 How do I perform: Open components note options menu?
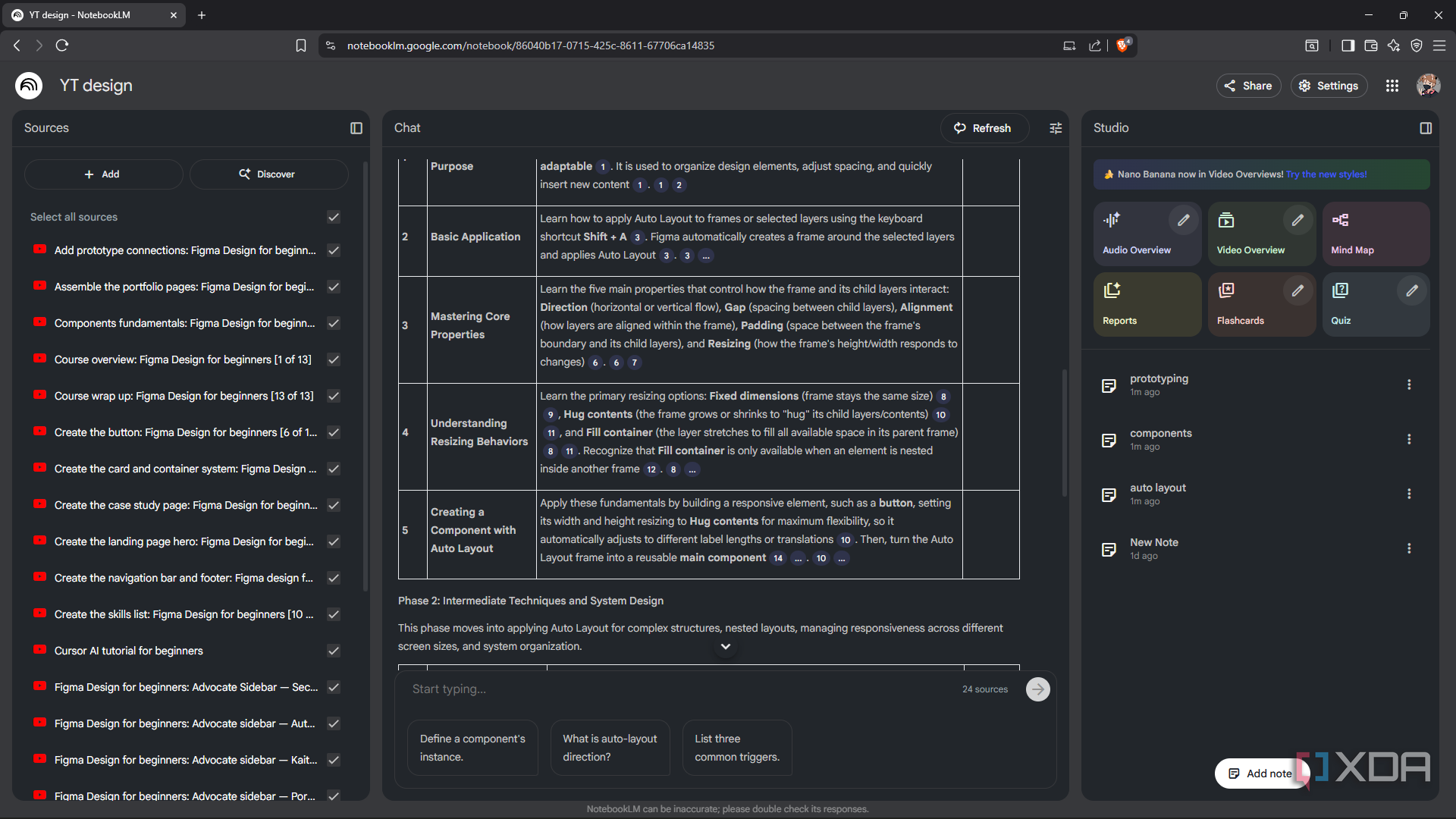[1409, 439]
